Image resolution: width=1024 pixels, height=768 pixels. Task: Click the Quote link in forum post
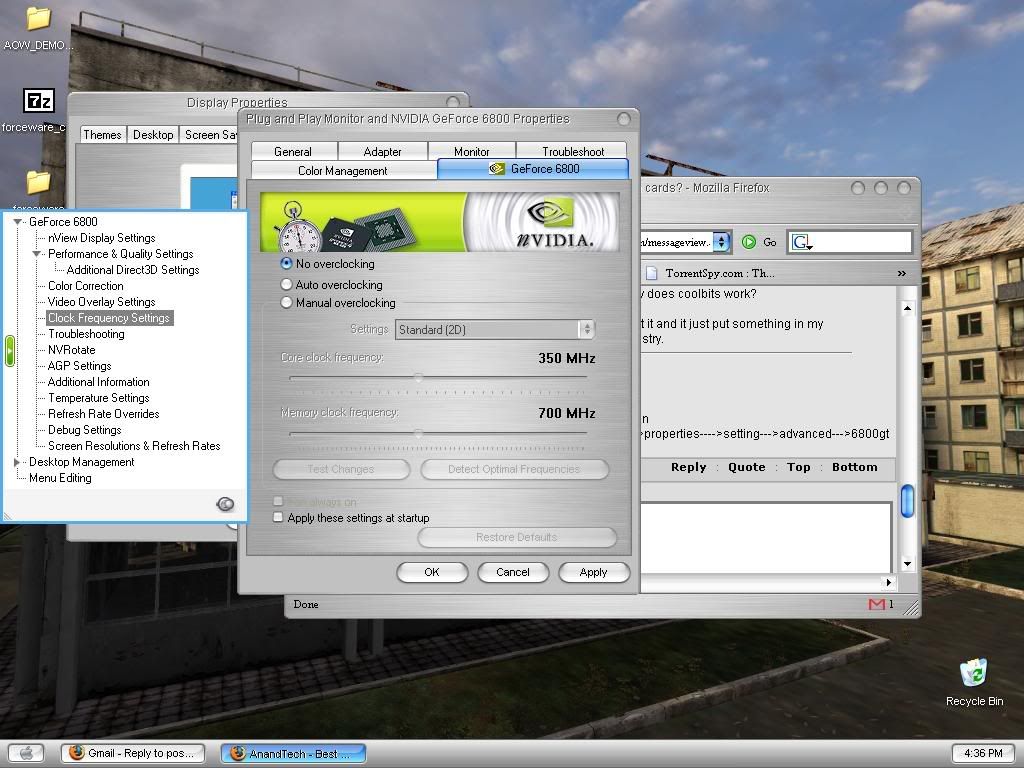pos(746,467)
